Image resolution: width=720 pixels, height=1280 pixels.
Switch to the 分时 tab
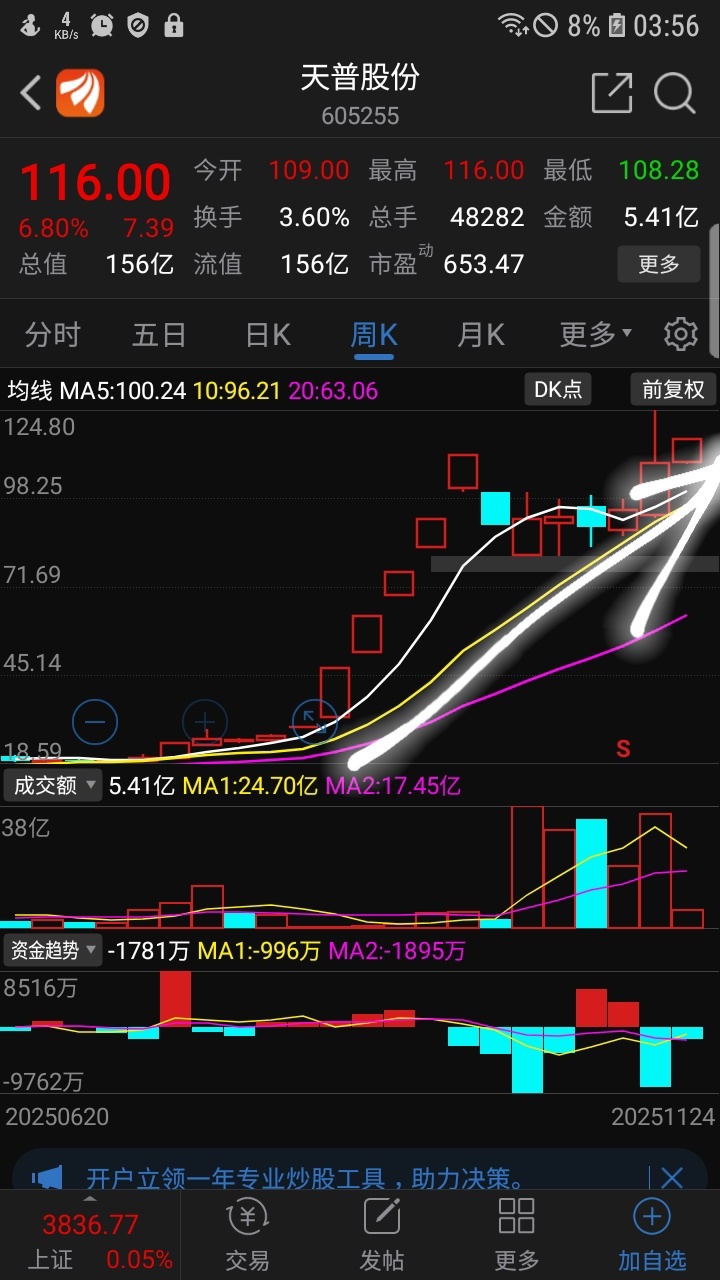click(x=52, y=335)
